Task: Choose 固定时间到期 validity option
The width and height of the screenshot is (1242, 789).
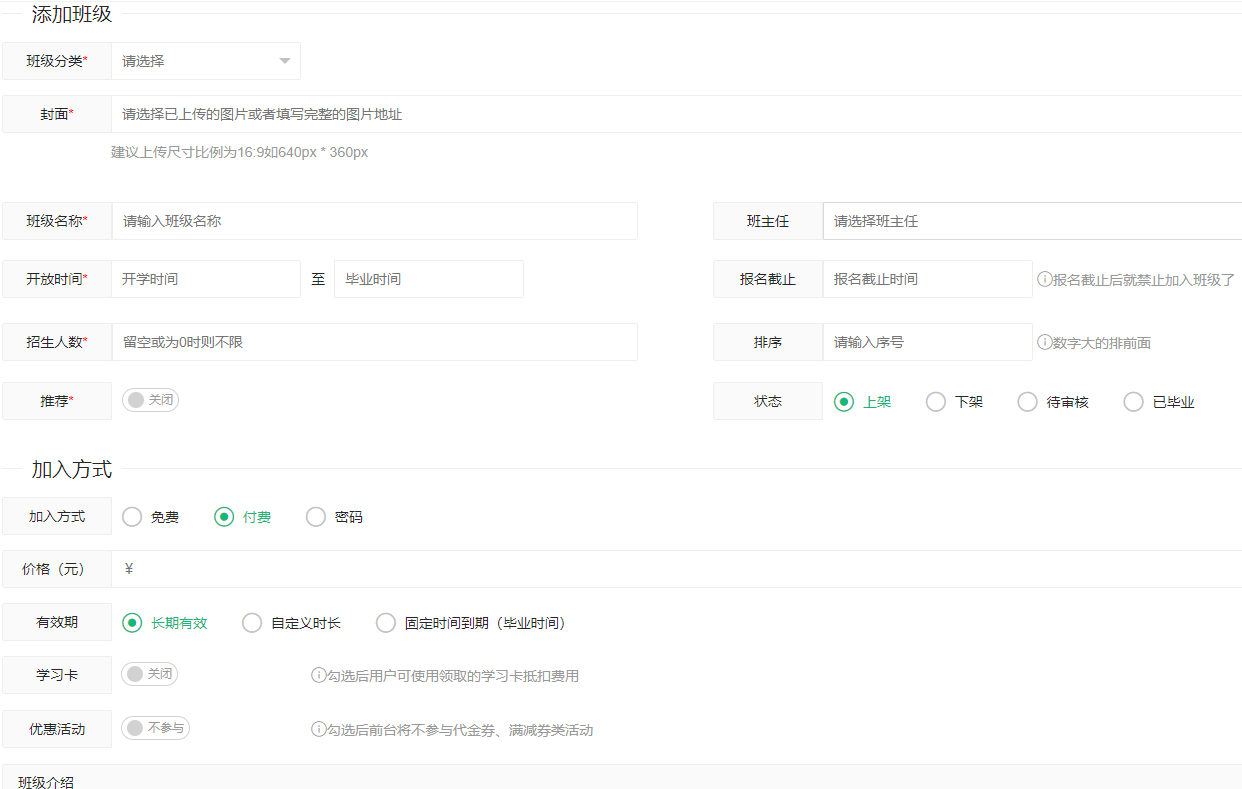Action: tap(386, 623)
